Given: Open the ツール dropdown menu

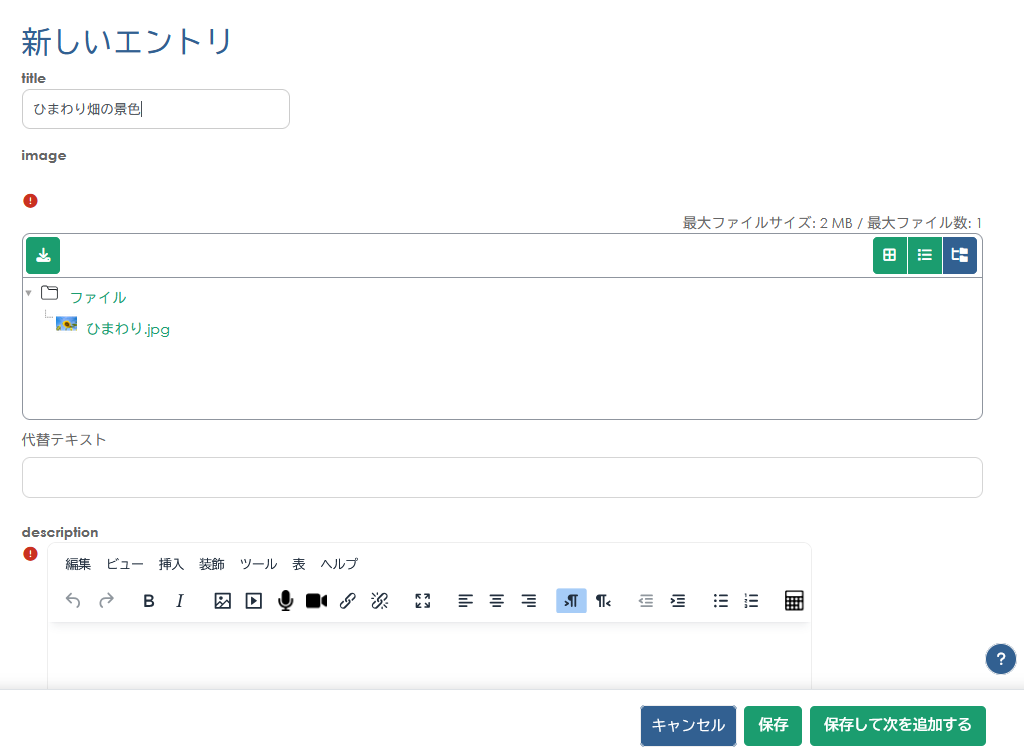Looking at the screenshot, I should [x=258, y=564].
